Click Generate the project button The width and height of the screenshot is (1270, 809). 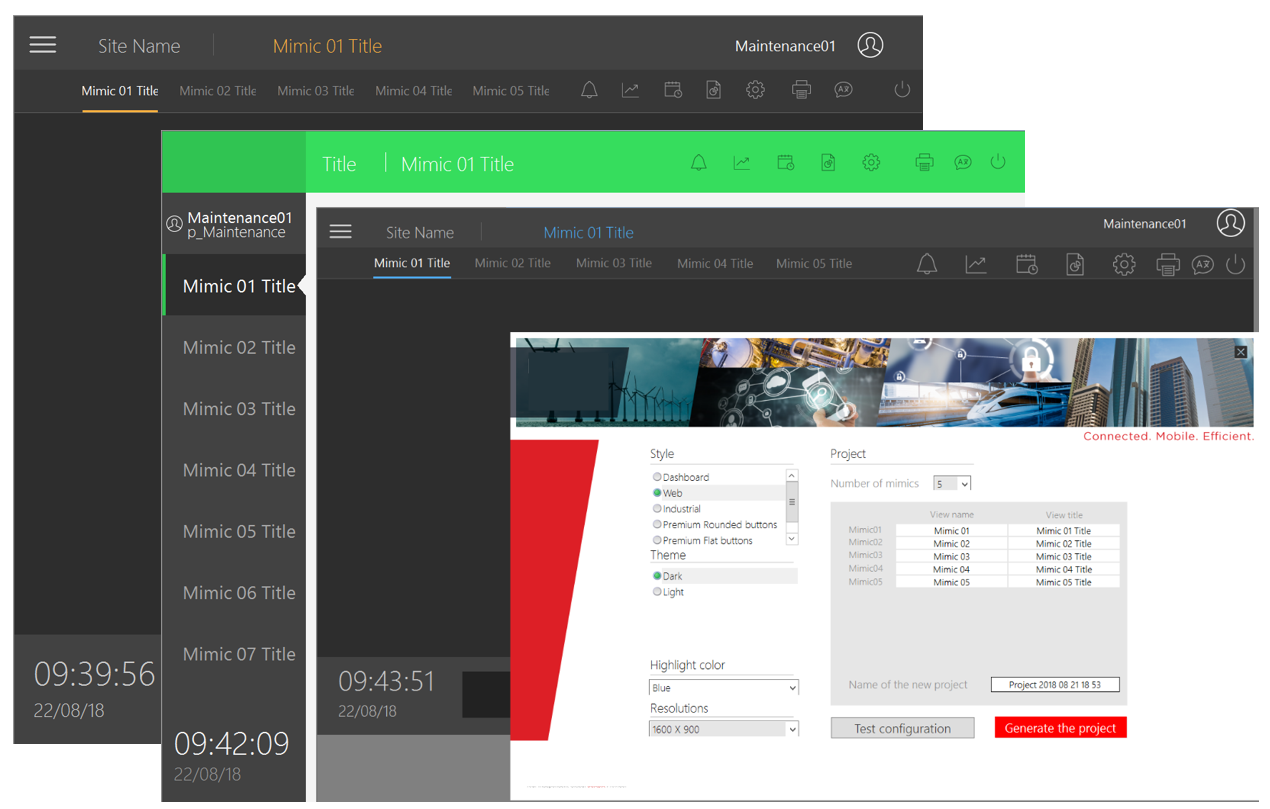point(1060,728)
